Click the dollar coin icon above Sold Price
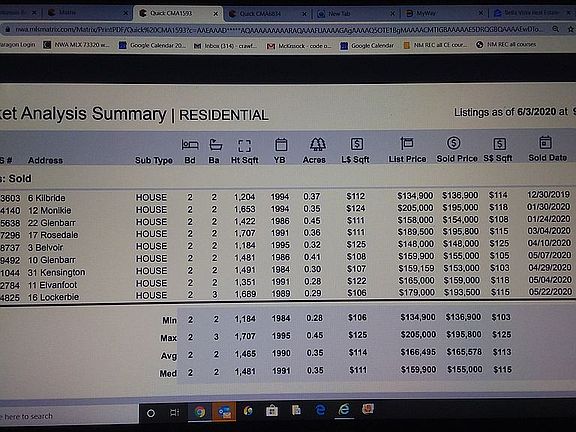This screenshot has width=576, height=432. 454,143
